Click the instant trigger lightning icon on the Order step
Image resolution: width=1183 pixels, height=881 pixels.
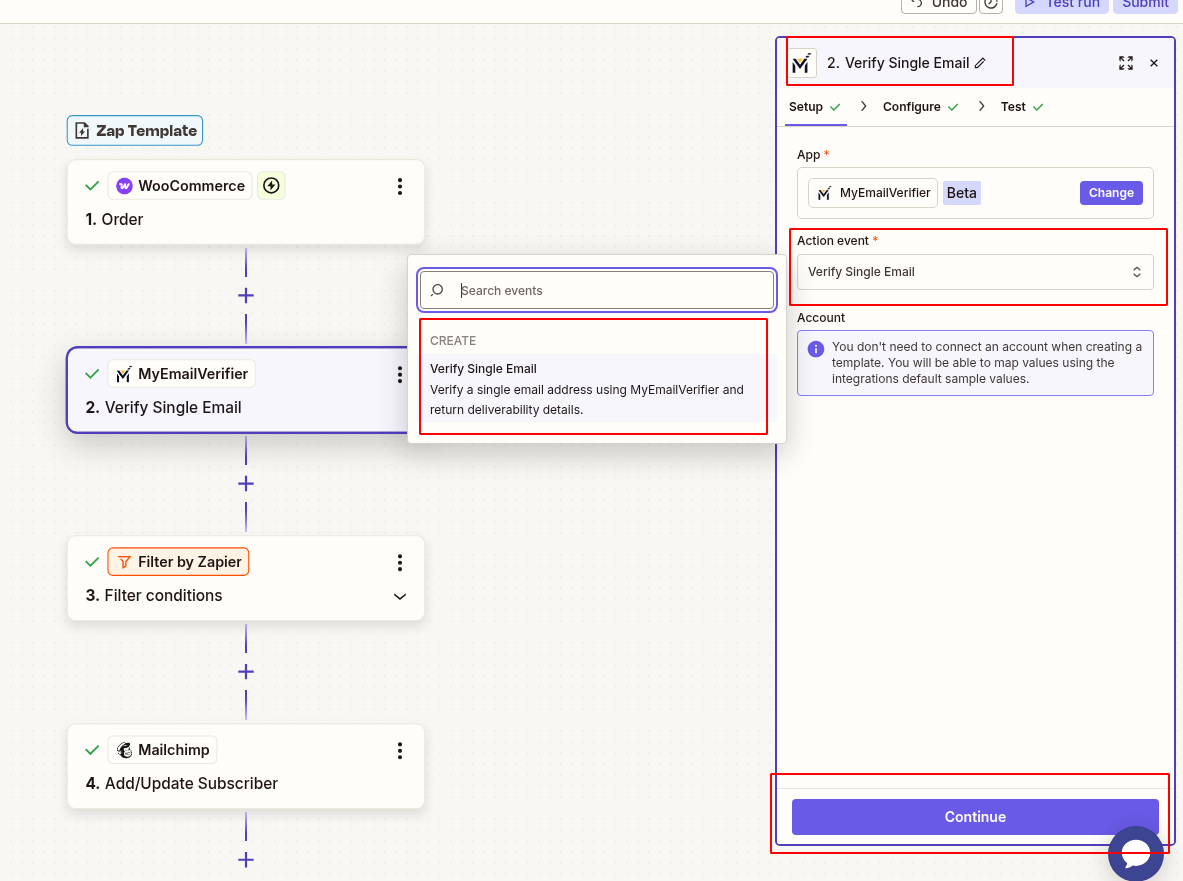[x=271, y=185]
